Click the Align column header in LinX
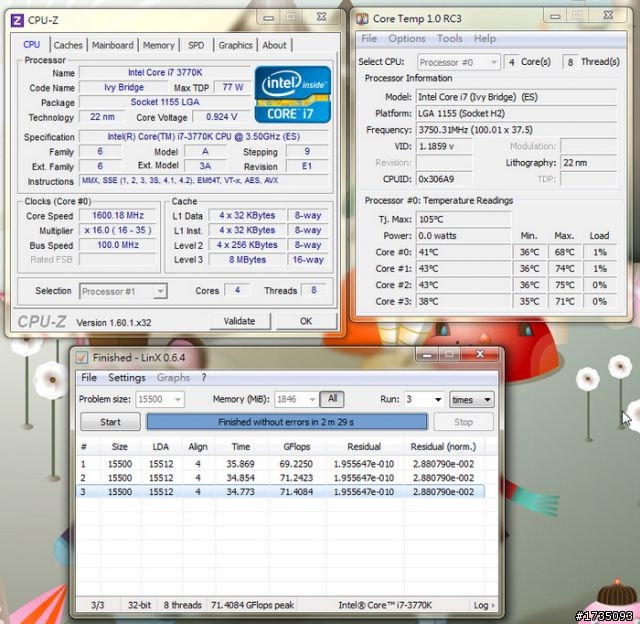The width and height of the screenshot is (640, 624). pyautogui.click(x=198, y=447)
